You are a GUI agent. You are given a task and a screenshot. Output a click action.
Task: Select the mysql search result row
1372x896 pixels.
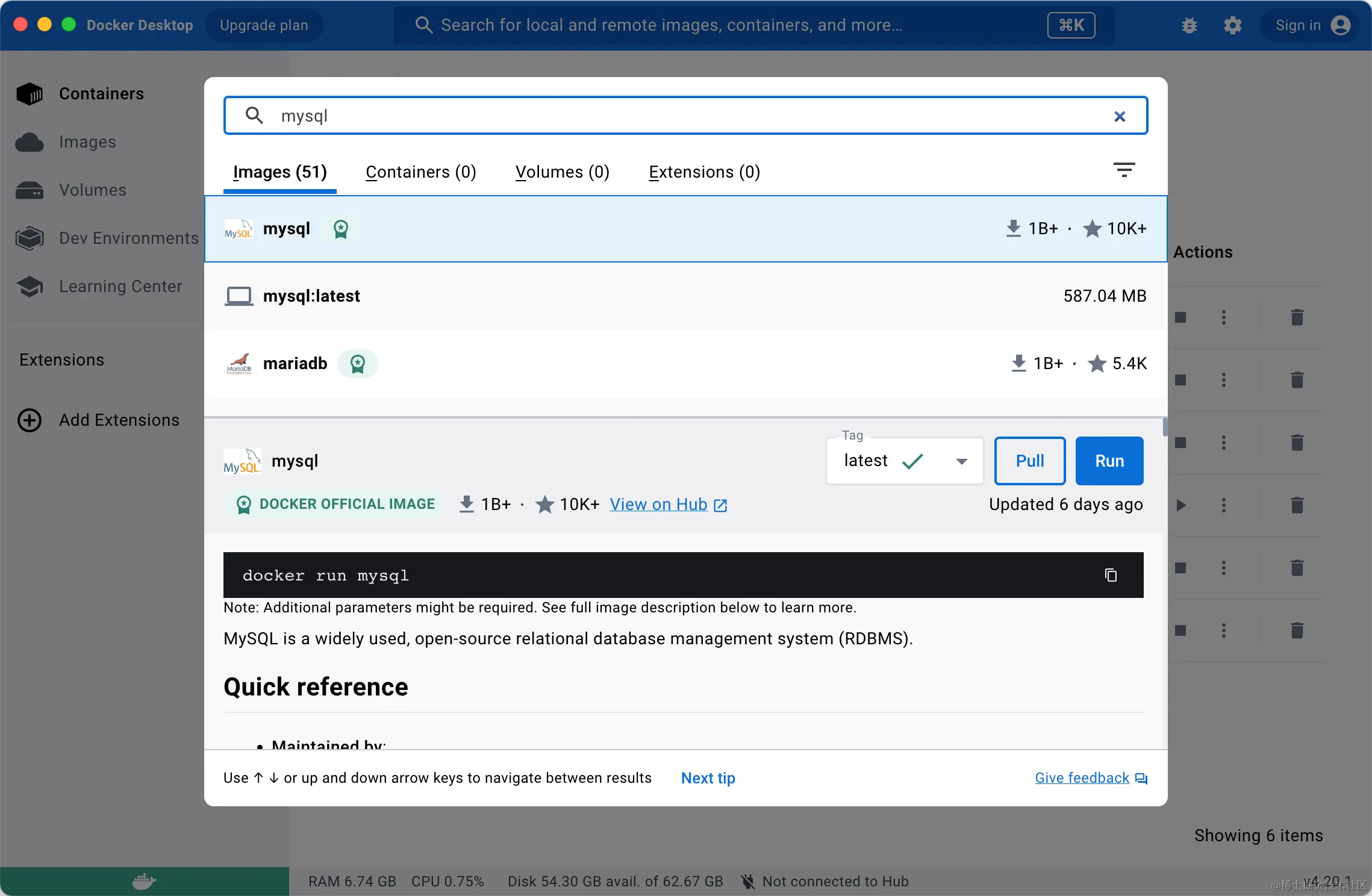685,229
